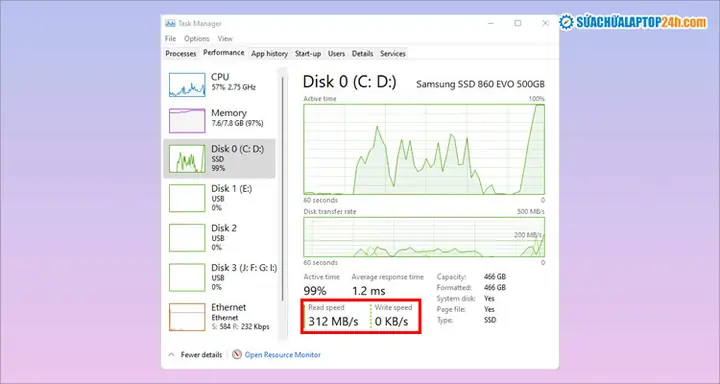The height and width of the screenshot is (384, 720).
Task: Click the Memory 7.6/7.8 GB (97%) text
Action: 237,124
